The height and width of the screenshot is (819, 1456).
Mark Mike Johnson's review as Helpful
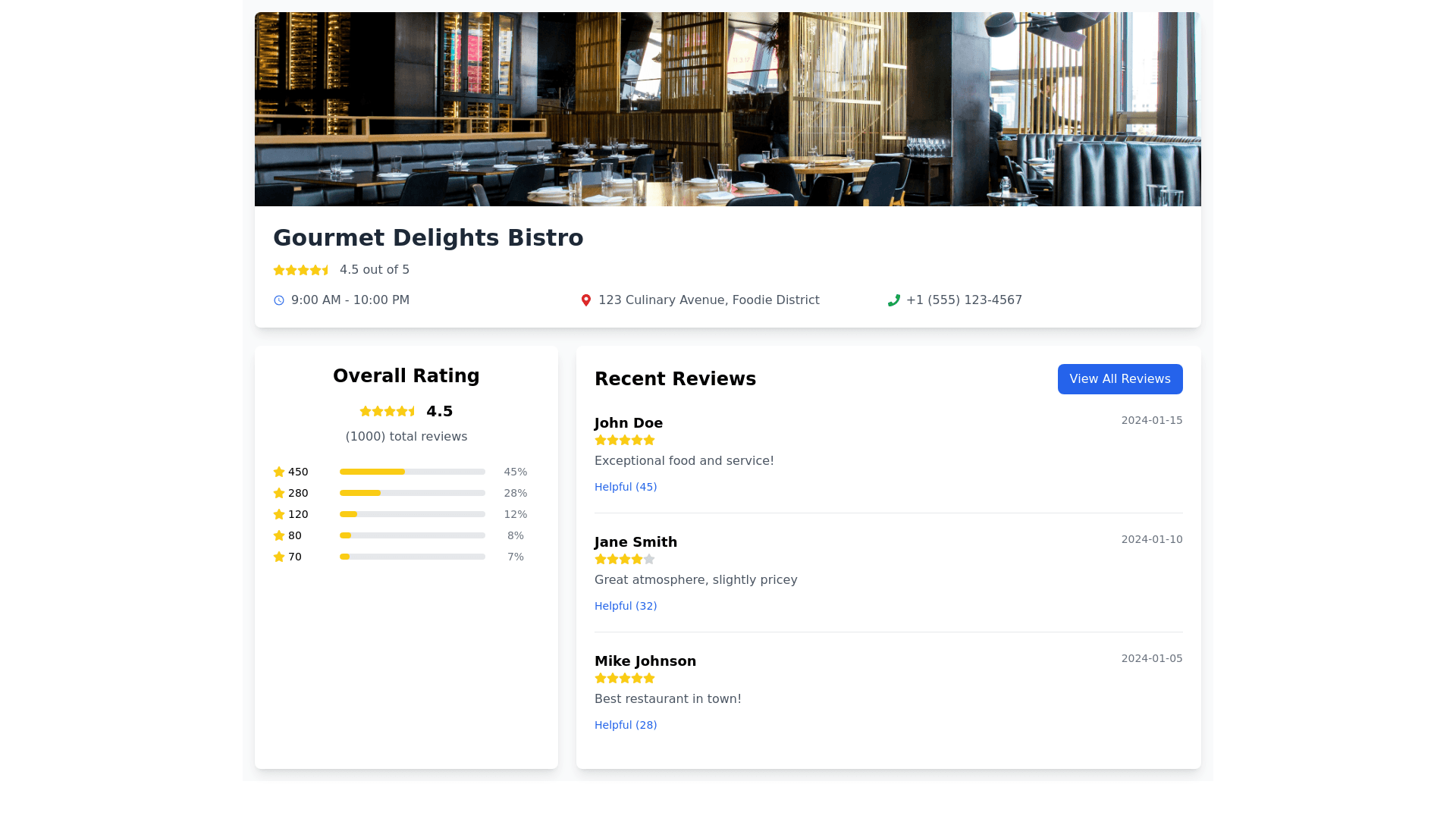[x=626, y=725]
